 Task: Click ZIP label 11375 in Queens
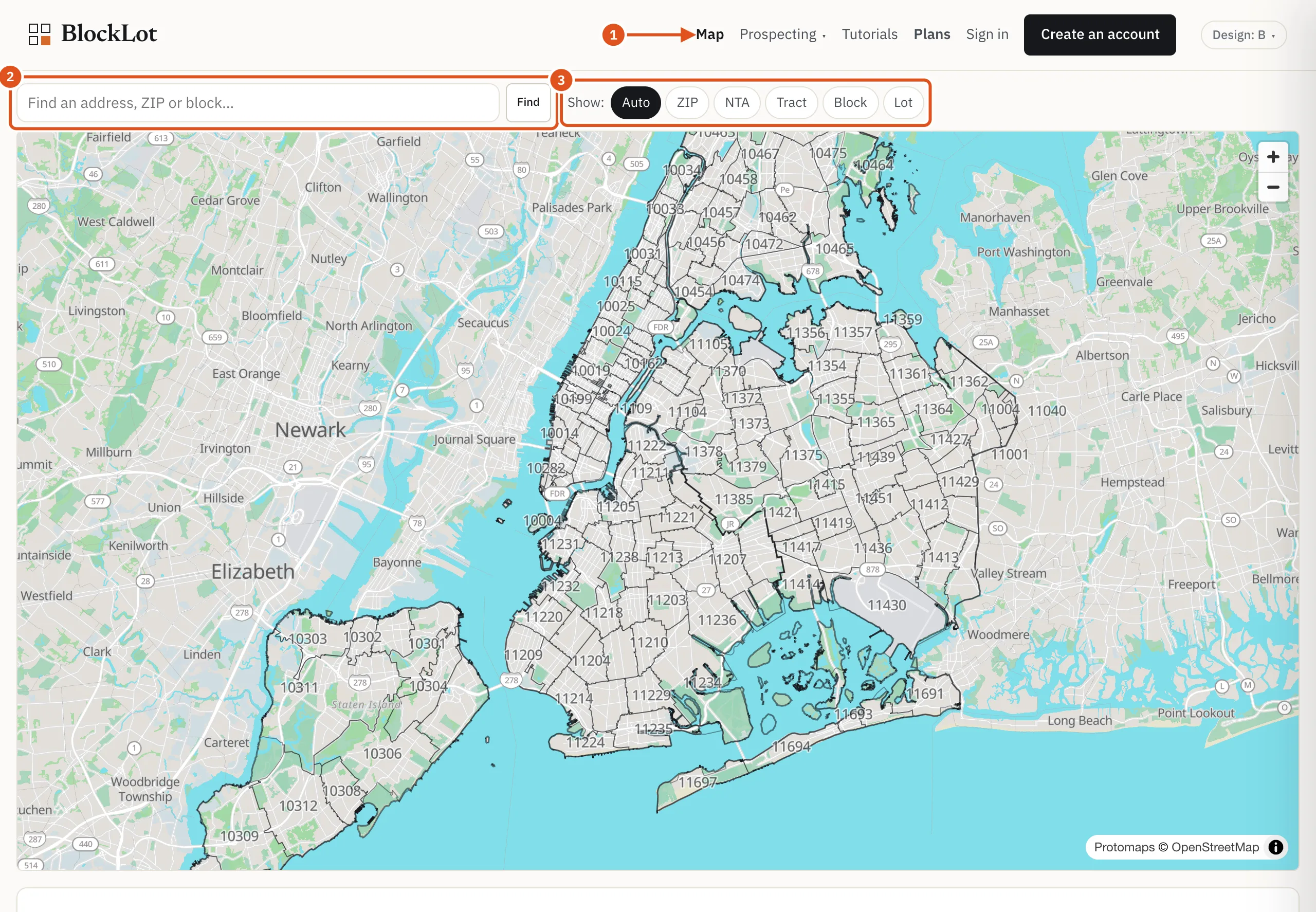[803, 455]
